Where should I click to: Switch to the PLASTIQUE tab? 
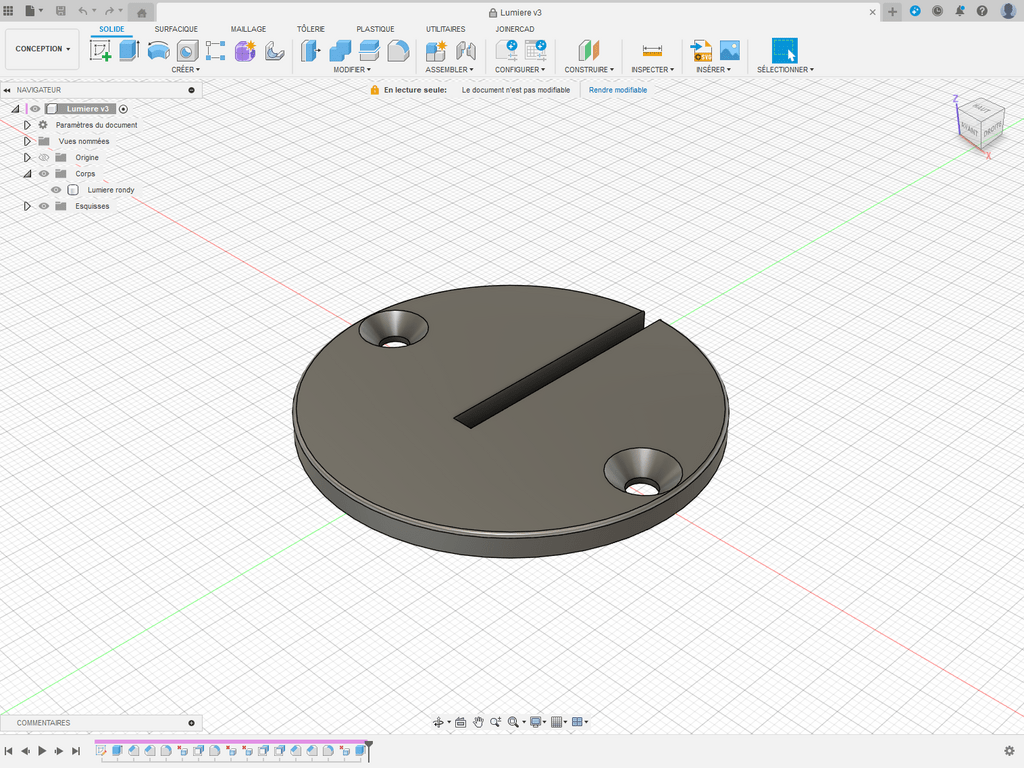pyautogui.click(x=375, y=29)
